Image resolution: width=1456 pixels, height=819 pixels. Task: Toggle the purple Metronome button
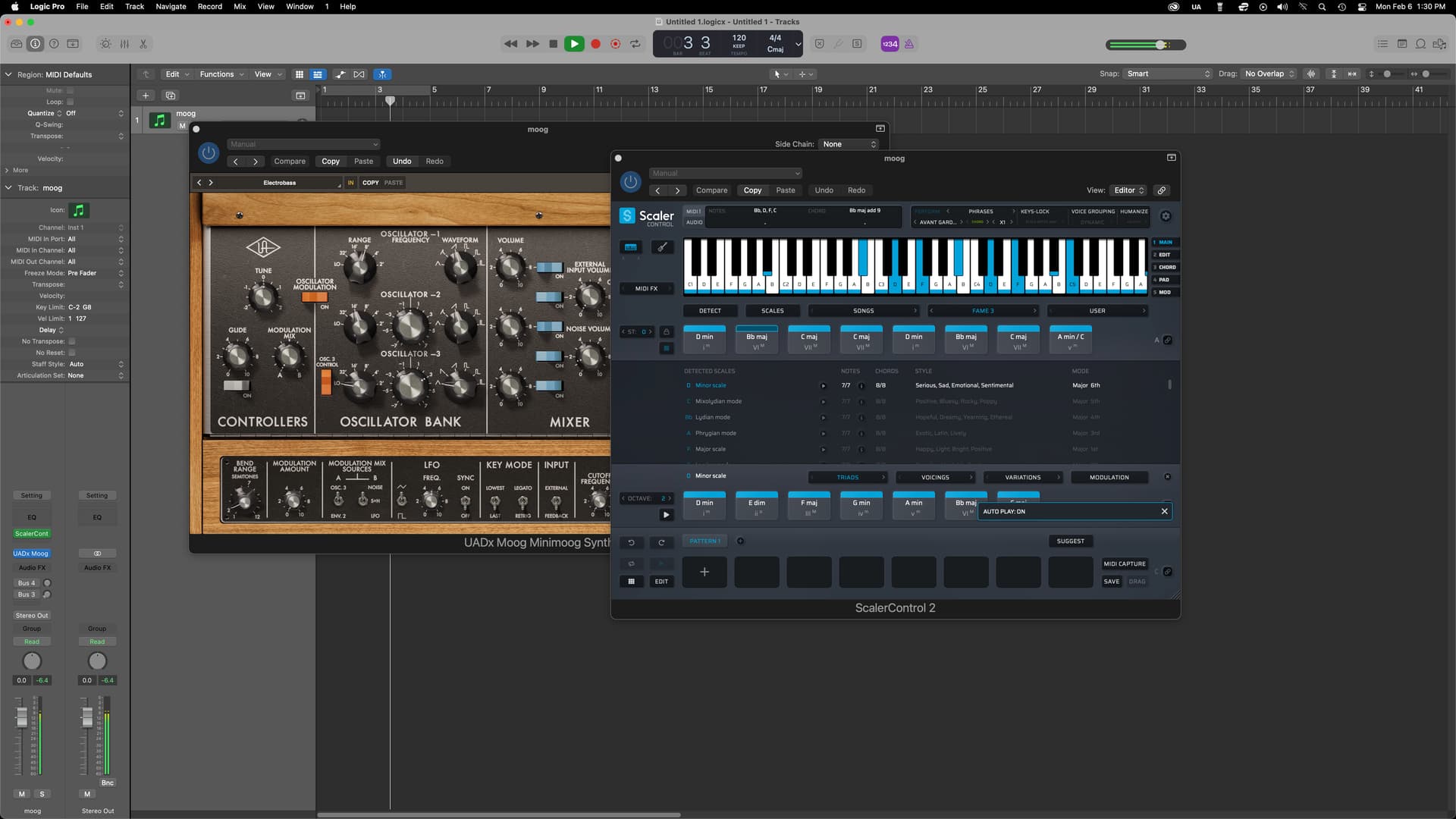point(908,44)
